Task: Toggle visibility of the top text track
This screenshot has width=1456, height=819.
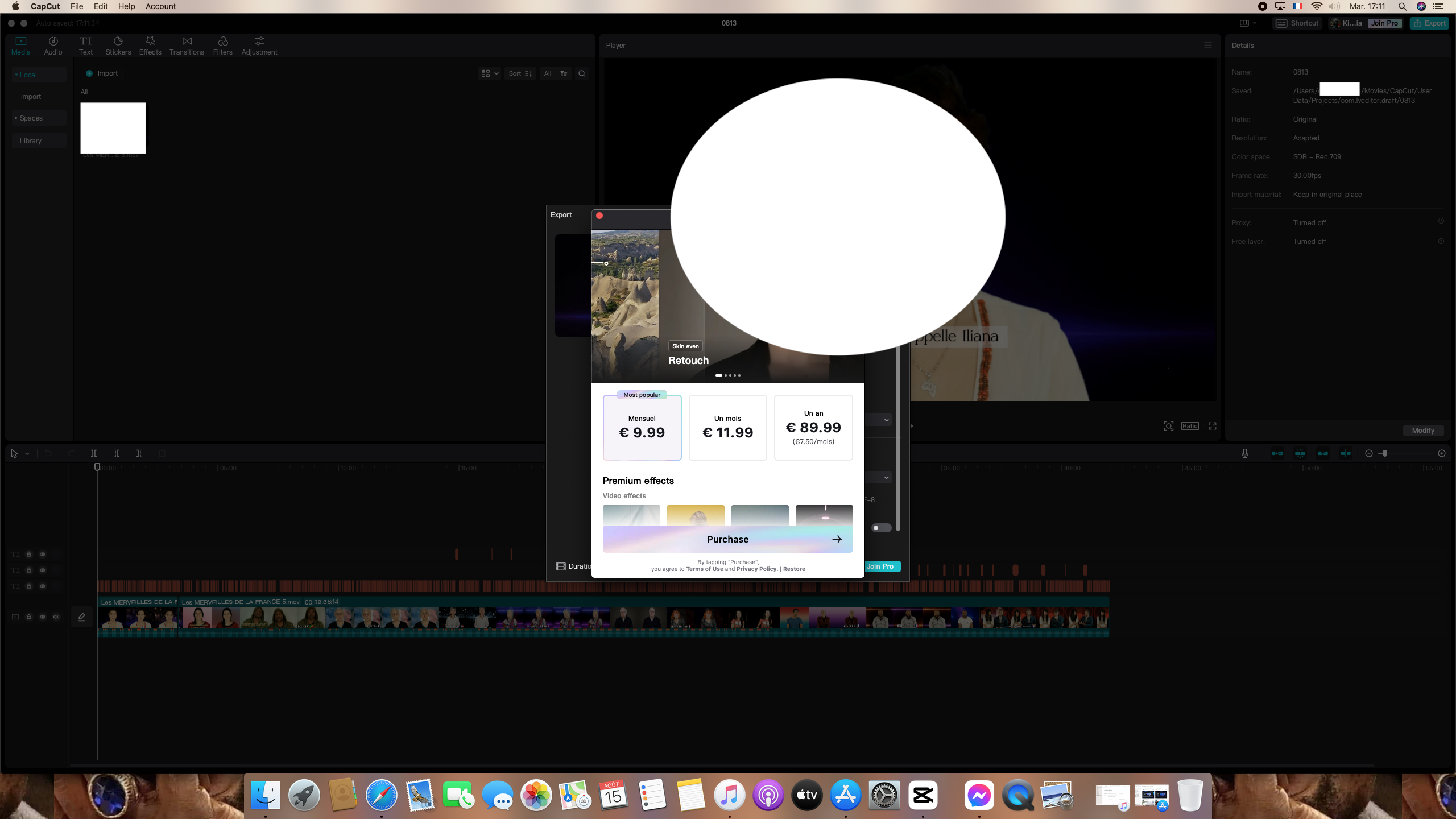Action: 43,554
